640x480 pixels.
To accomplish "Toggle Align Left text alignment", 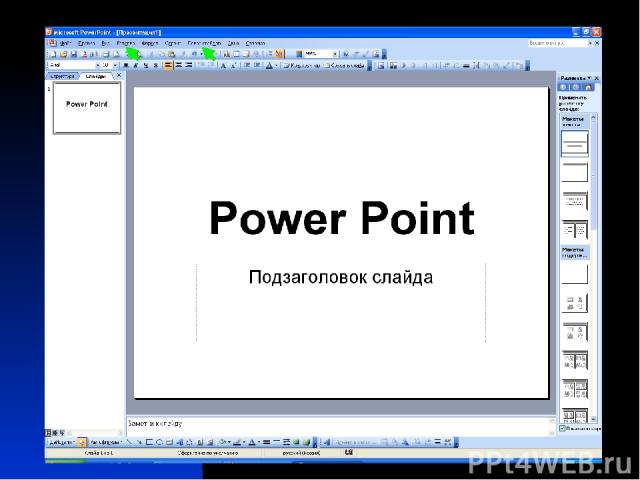I will click(x=168, y=65).
